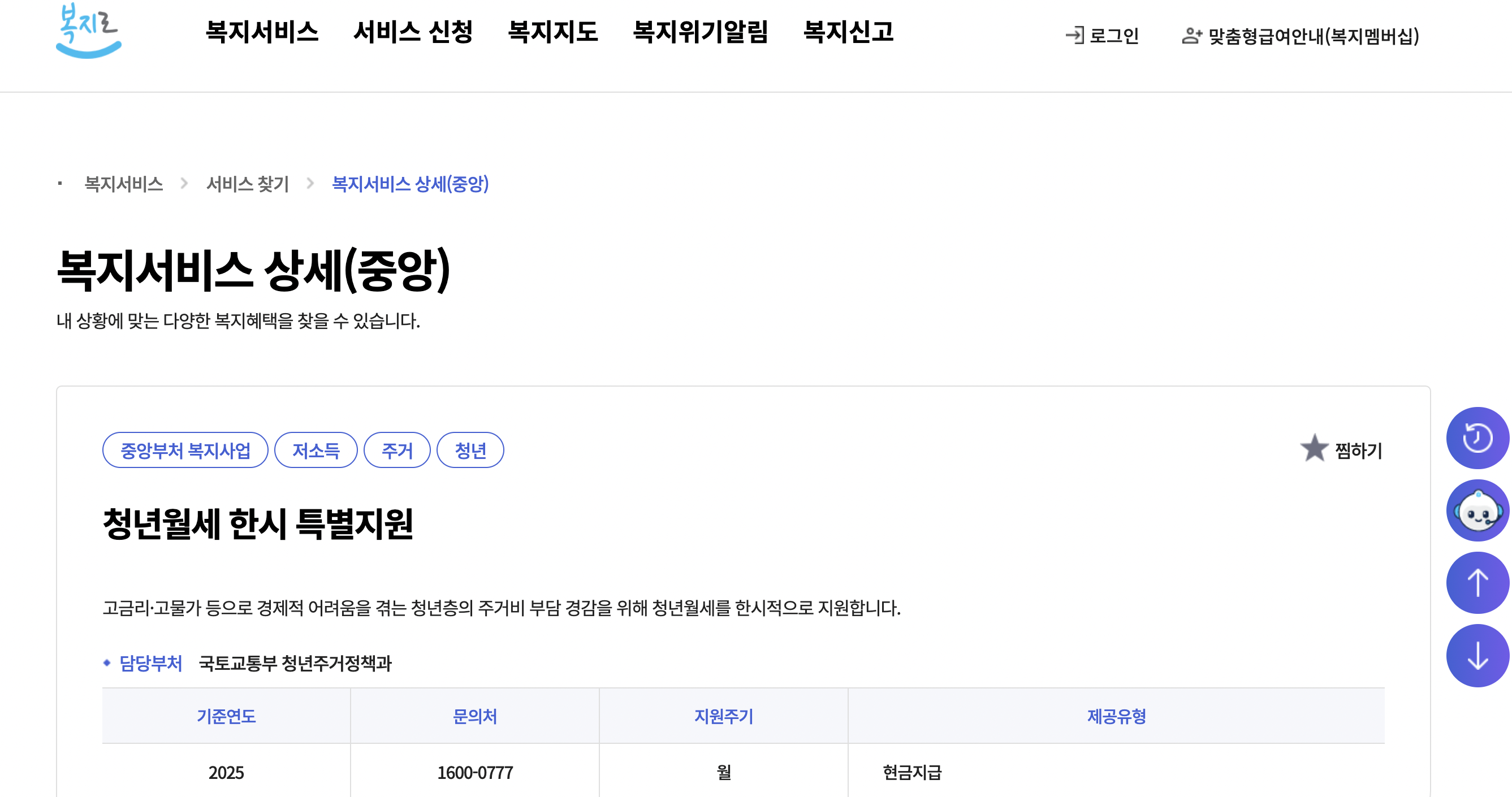Screen dimensions: 1512x797
Task: Click the 2025 table cell
Action: 226,772
